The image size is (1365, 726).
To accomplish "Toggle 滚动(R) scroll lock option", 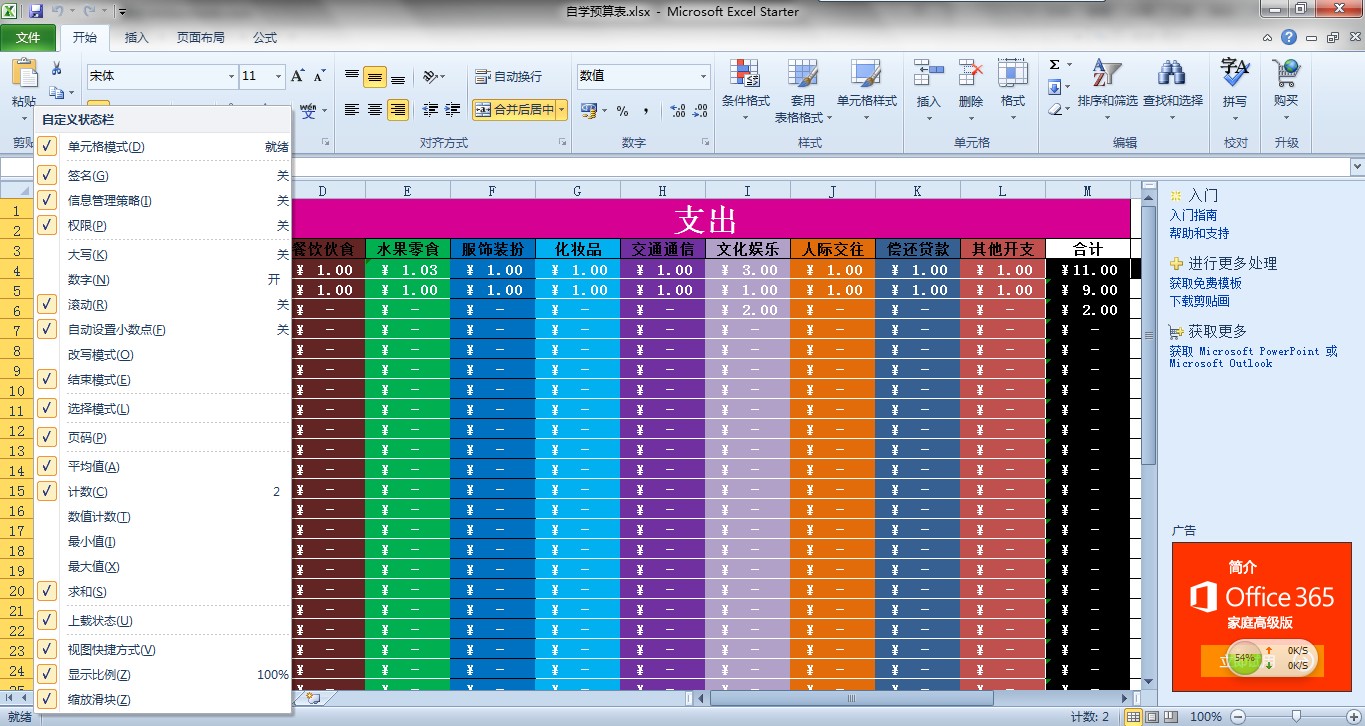I will pyautogui.click(x=163, y=304).
